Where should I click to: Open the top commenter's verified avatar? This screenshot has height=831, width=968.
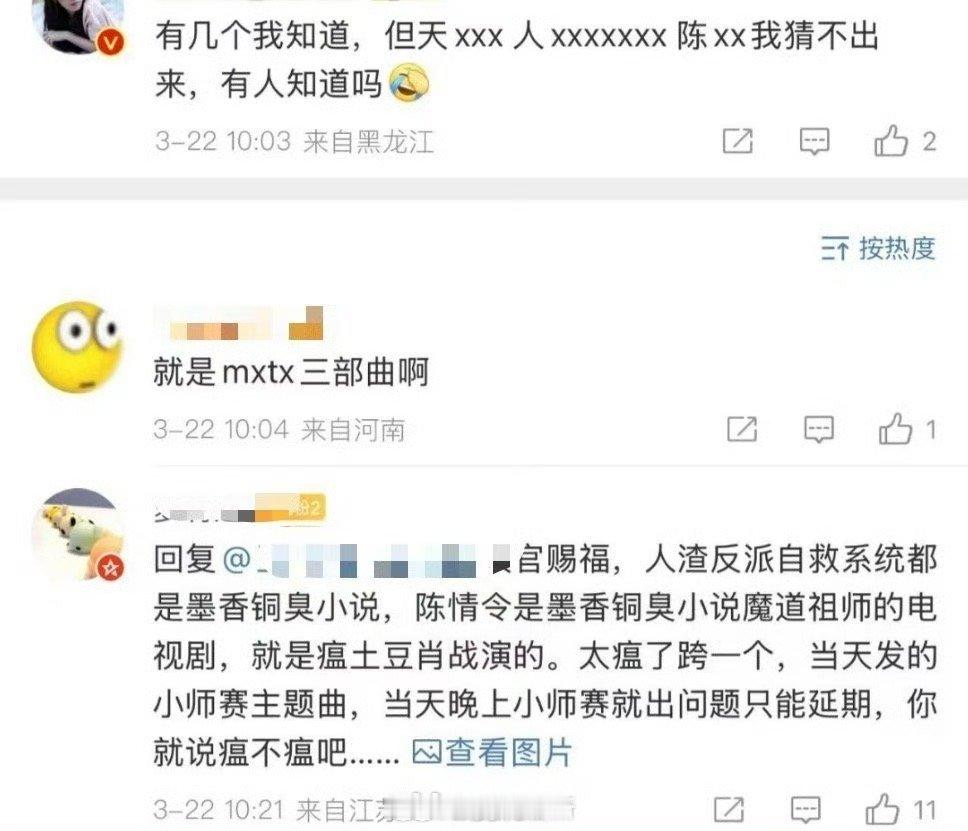pos(78,25)
